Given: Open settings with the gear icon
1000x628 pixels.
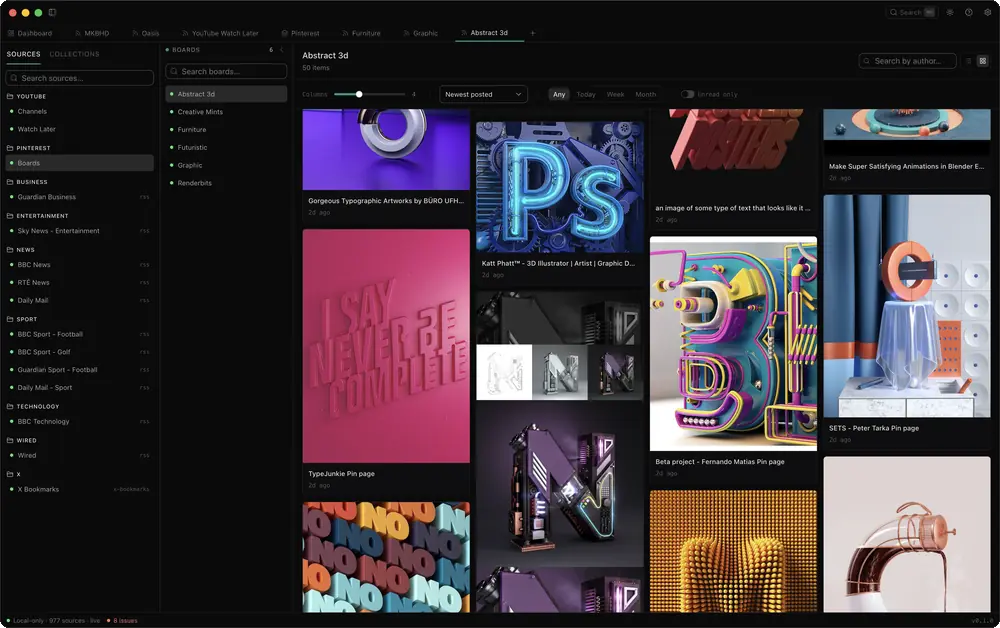Looking at the screenshot, I should (x=987, y=12).
